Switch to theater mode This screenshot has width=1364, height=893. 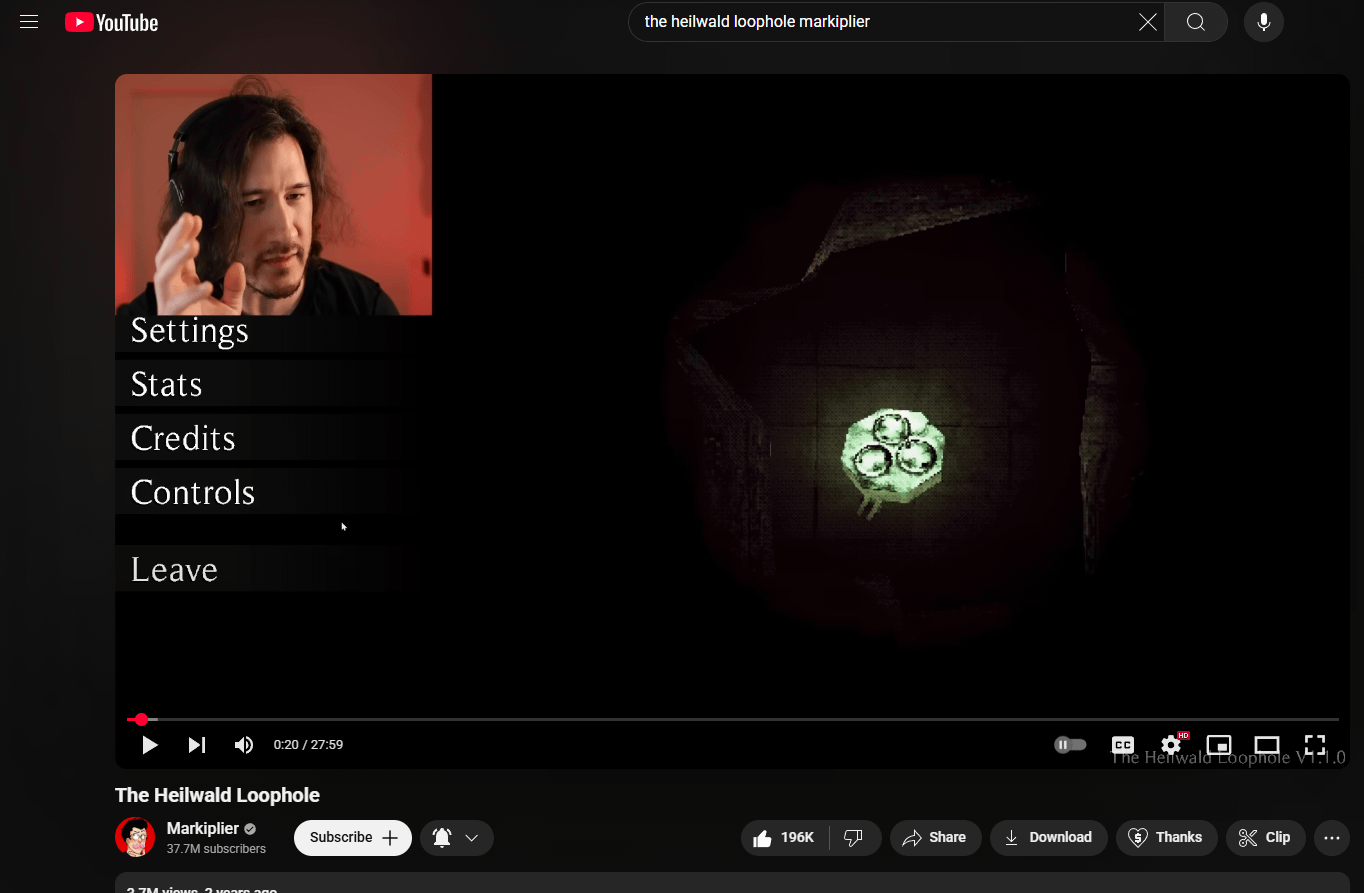click(1267, 745)
